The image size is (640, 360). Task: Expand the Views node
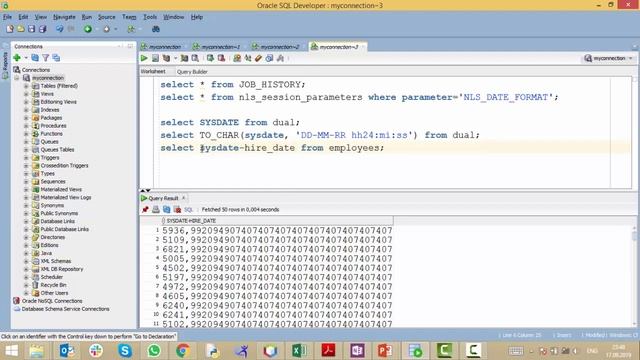pos(26,94)
